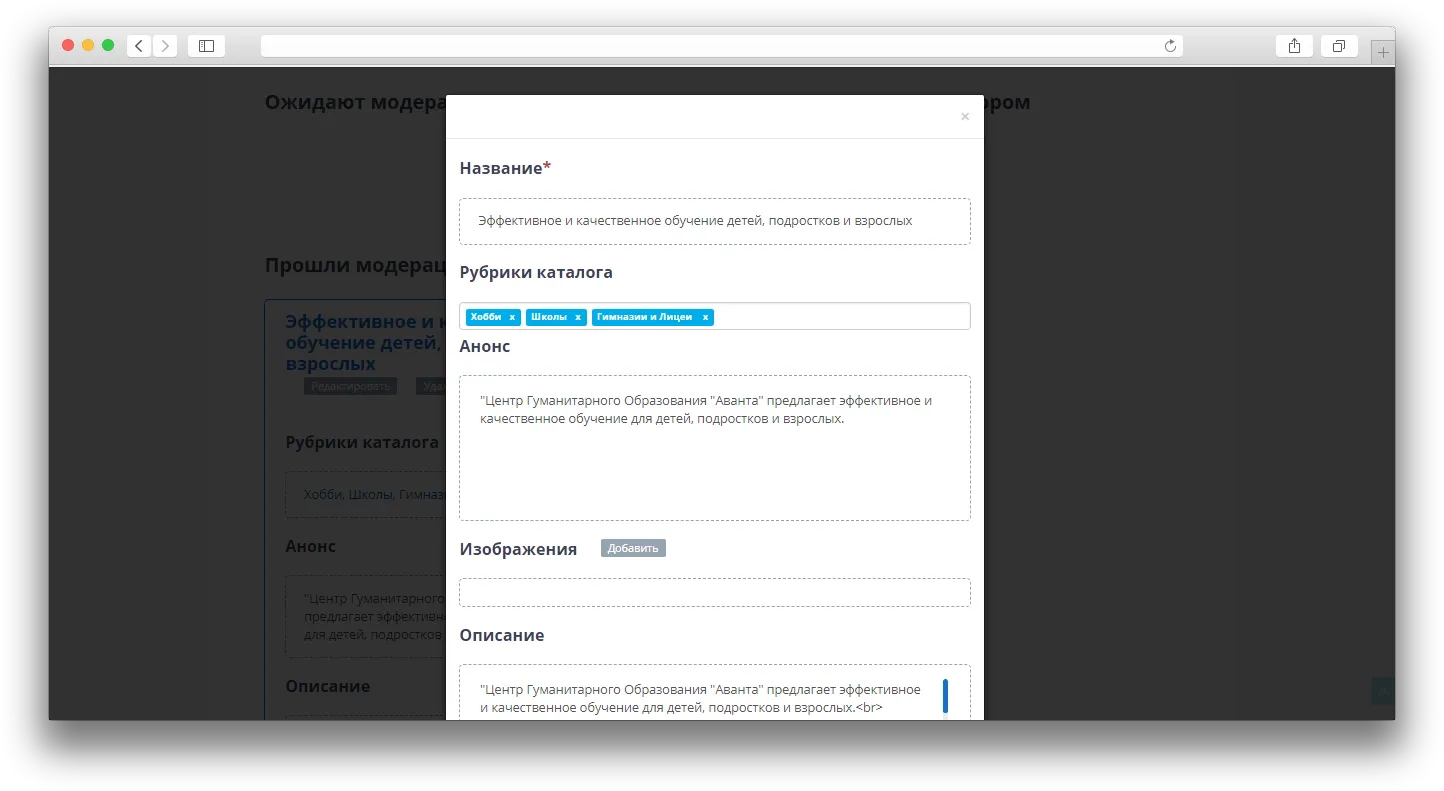Click the empty Изображения upload box

click(715, 592)
